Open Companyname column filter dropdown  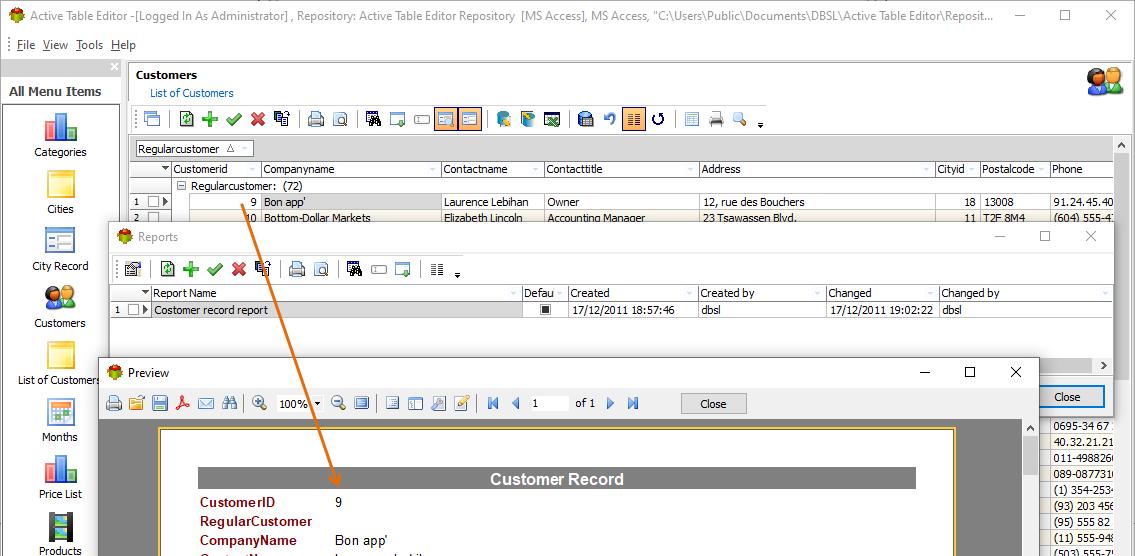(x=433, y=169)
